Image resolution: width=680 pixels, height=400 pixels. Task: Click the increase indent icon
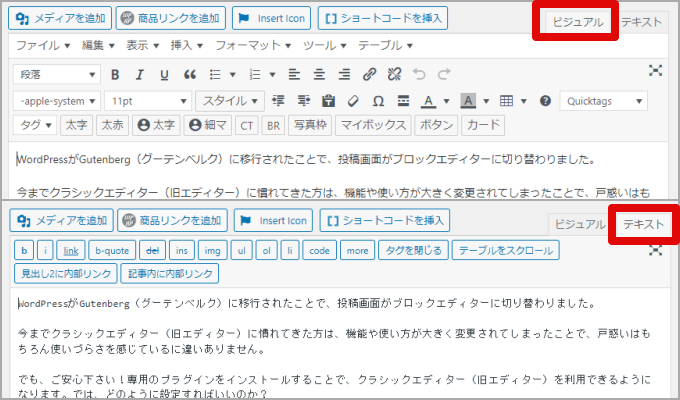pos(304,101)
